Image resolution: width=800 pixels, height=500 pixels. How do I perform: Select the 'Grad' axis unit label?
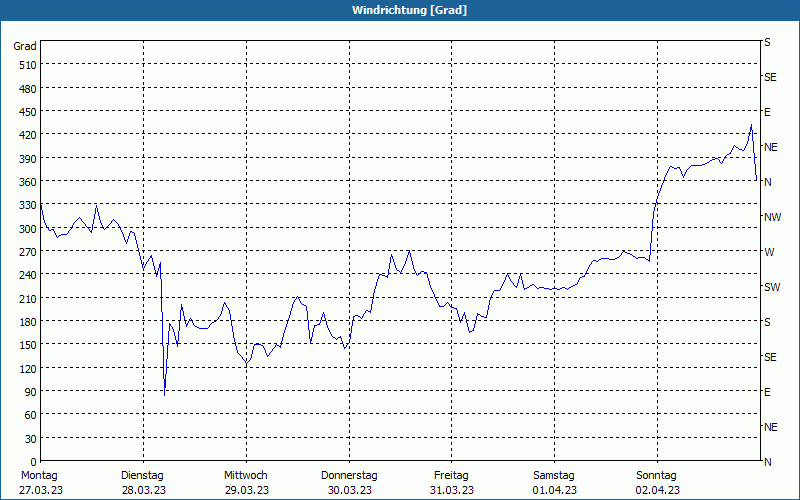click(x=25, y=46)
